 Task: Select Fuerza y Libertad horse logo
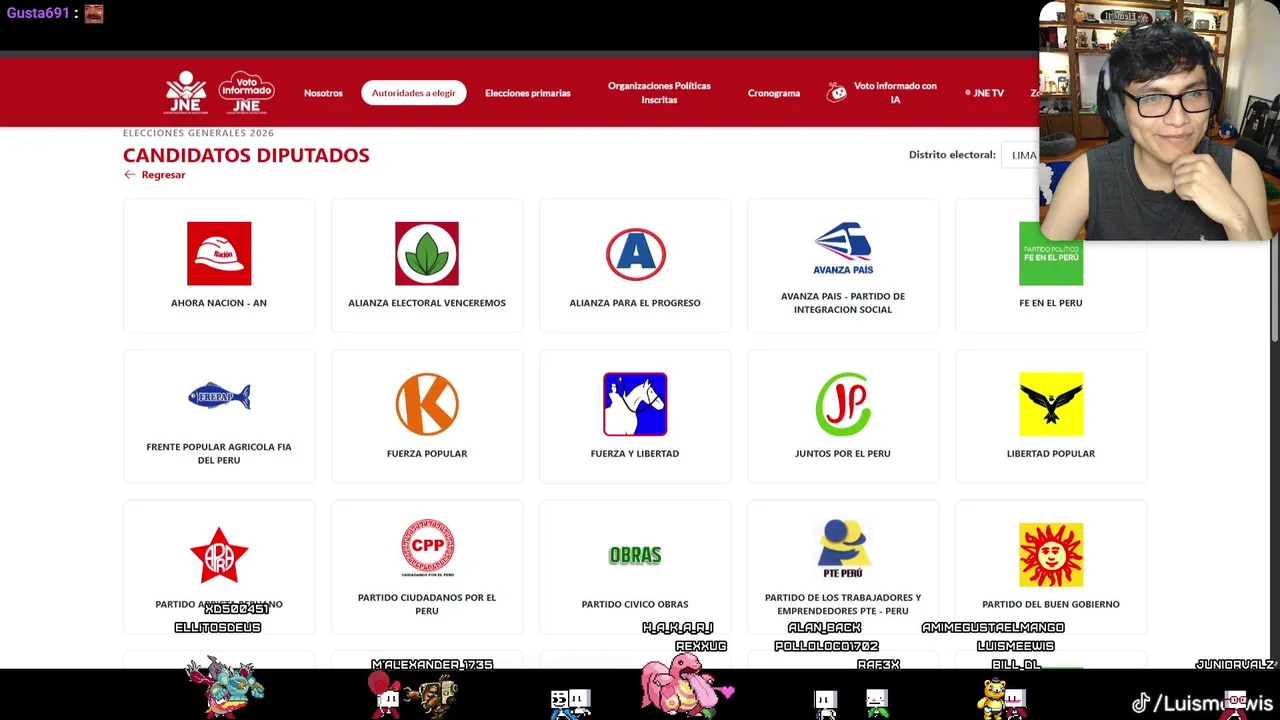[x=635, y=404]
